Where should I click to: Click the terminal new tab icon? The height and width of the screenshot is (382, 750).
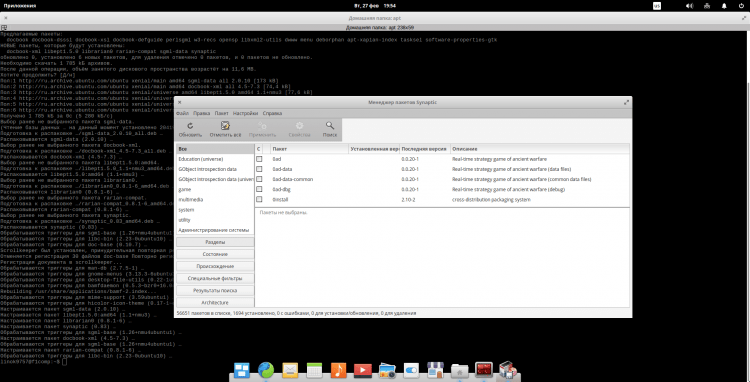tap(3, 28)
